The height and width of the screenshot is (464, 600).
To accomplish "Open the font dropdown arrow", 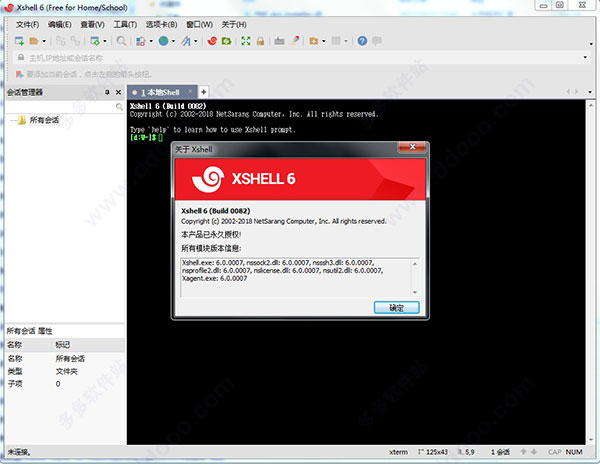I will 196,41.
